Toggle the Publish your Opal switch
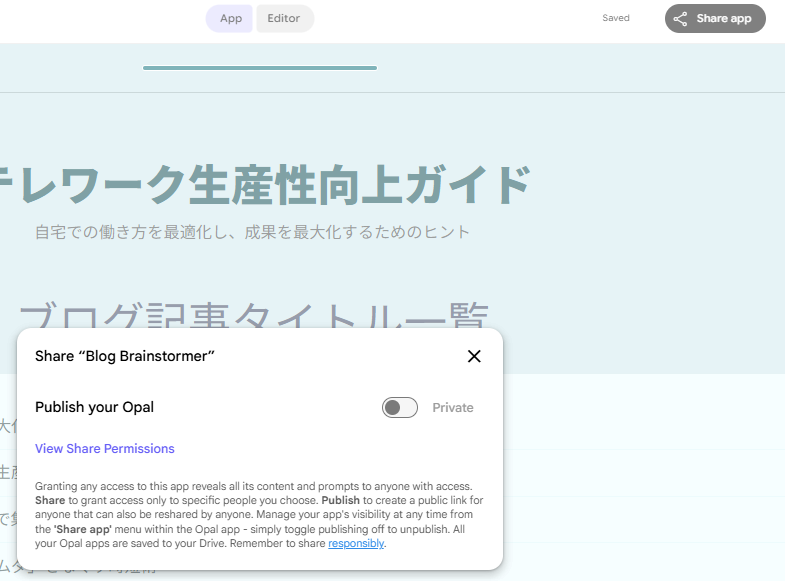 pyautogui.click(x=399, y=408)
